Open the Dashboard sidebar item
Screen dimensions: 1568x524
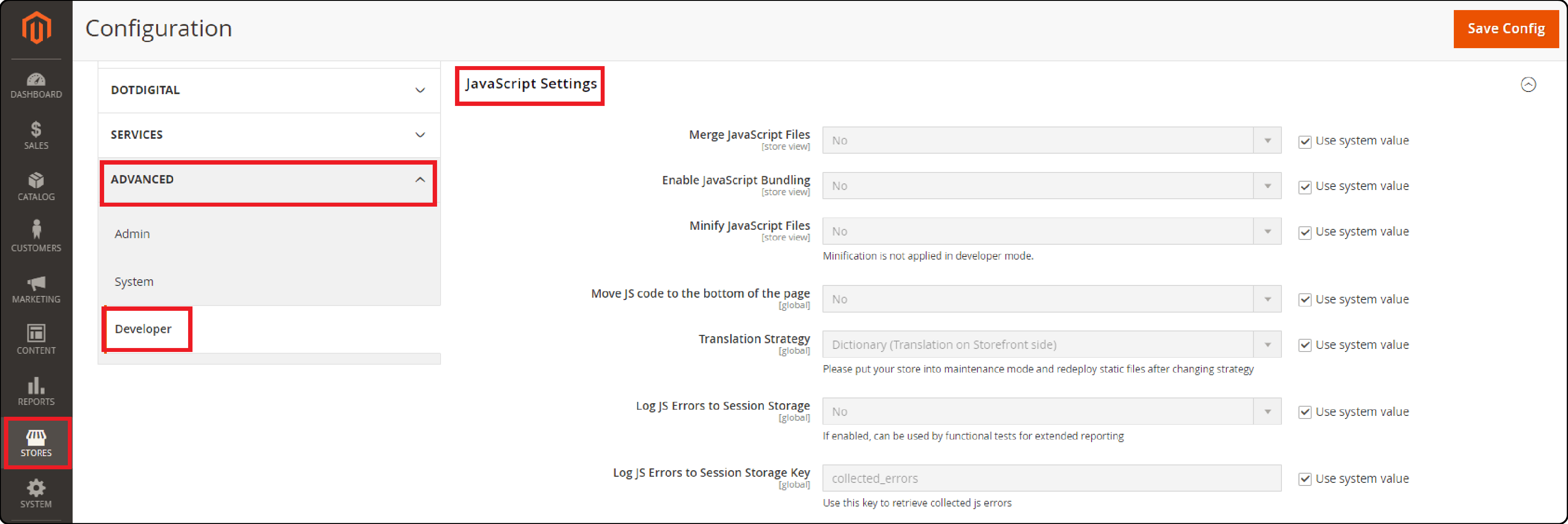[36, 86]
